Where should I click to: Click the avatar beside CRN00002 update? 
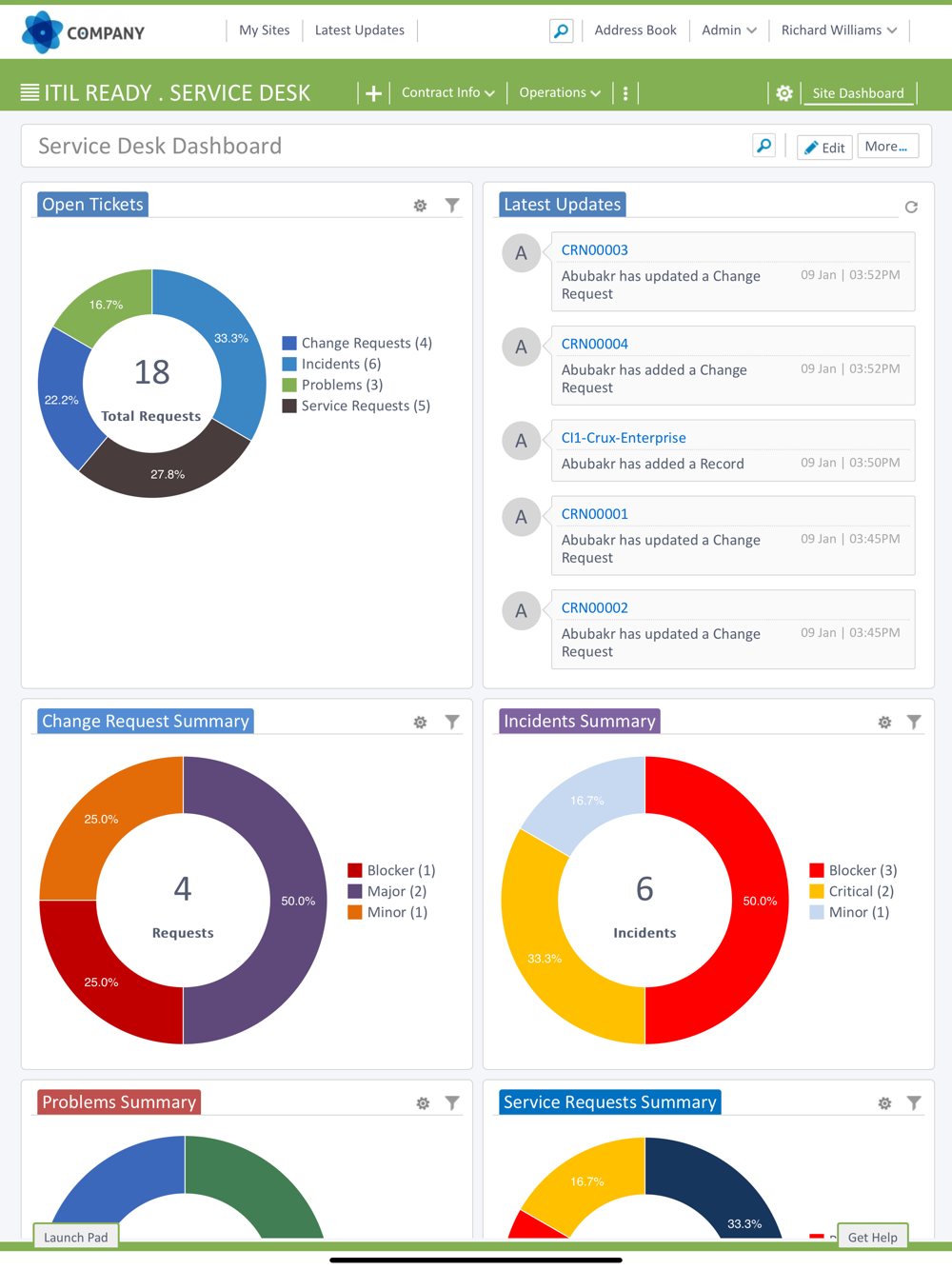point(521,611)
